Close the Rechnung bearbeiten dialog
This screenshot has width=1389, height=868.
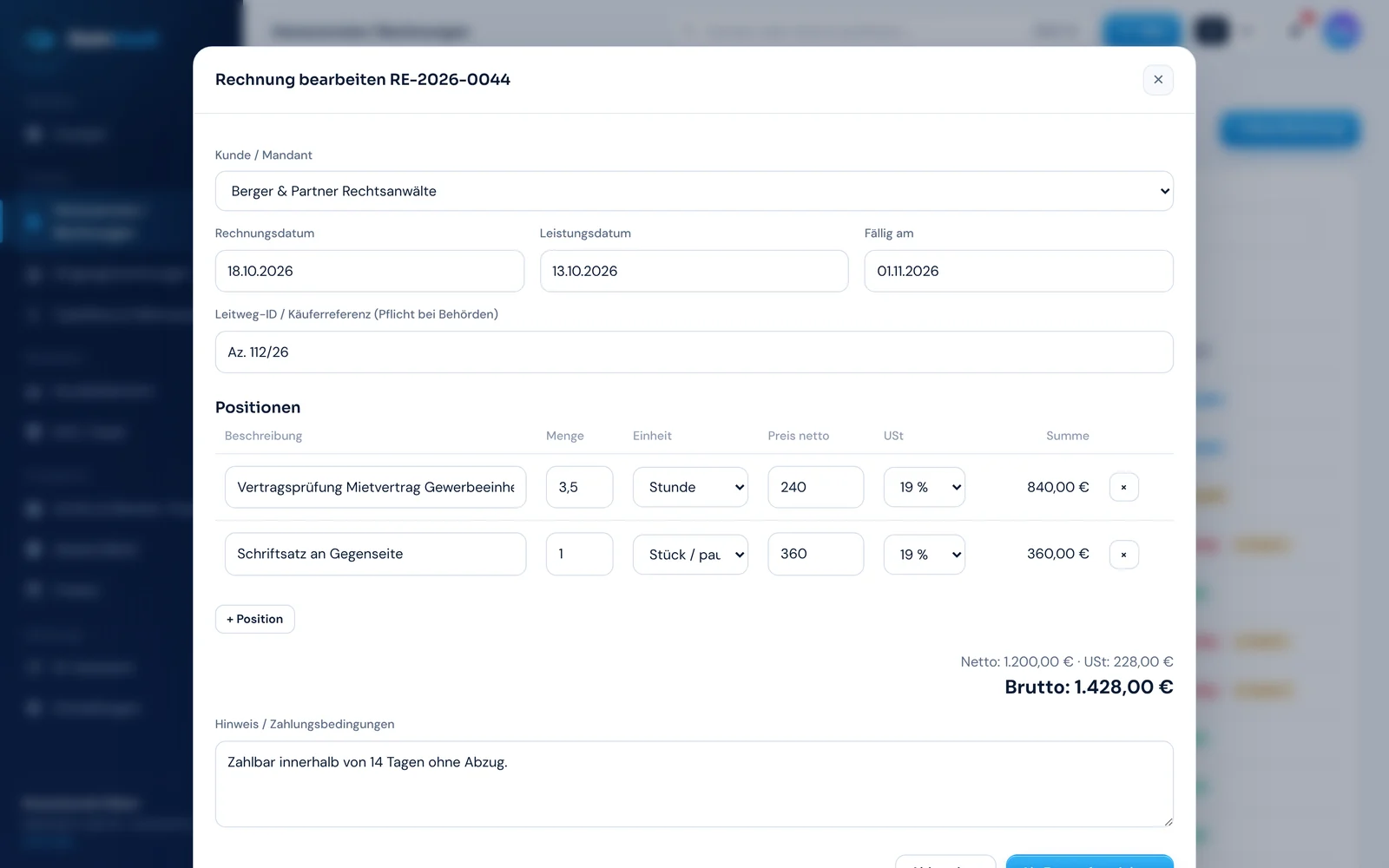[1158, 80]
